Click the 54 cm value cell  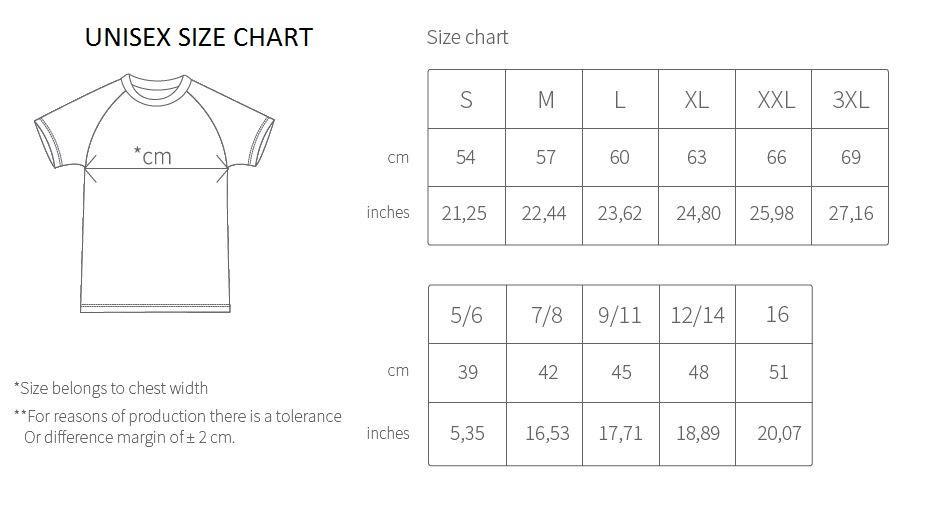pyautogui.click(x=466, y=157)
